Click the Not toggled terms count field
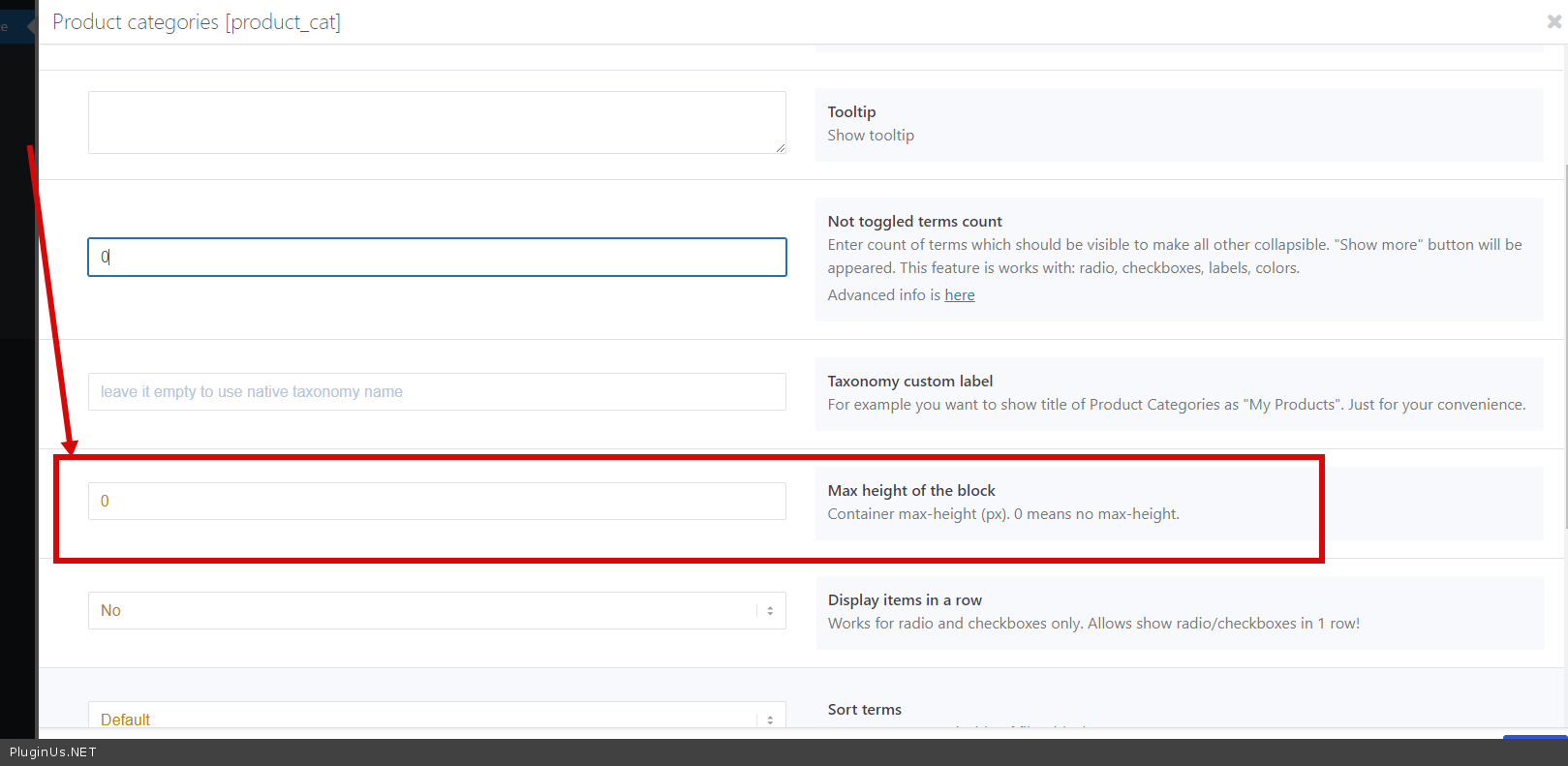This screenshot has width=1568, height=766. pos(436,258)
